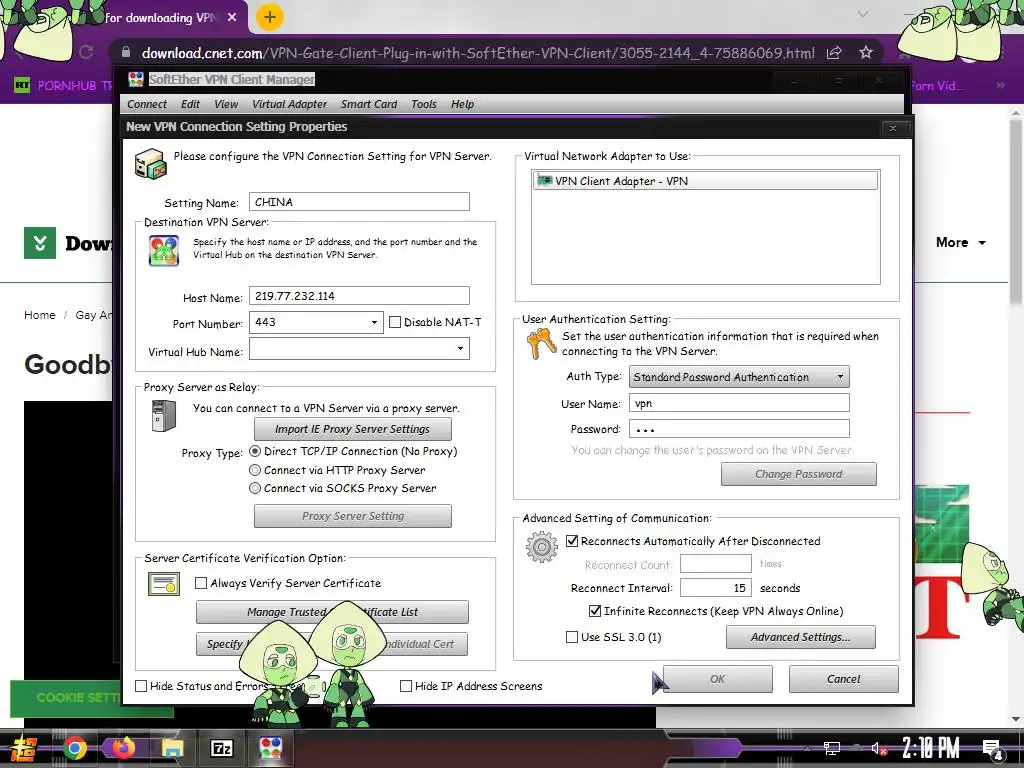Open the Virtual Adapter menu
The image size is (1024, 768).
[x=289, y=104]
